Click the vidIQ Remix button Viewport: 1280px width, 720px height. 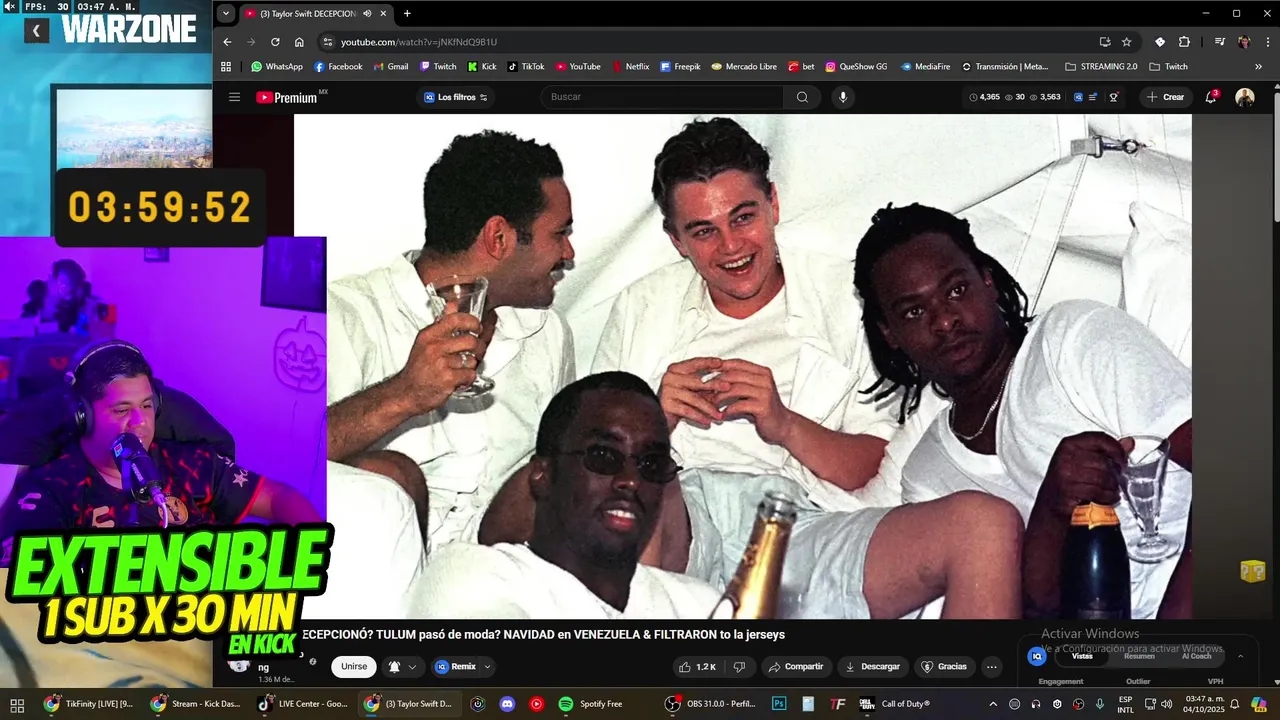tap(456, 667)
